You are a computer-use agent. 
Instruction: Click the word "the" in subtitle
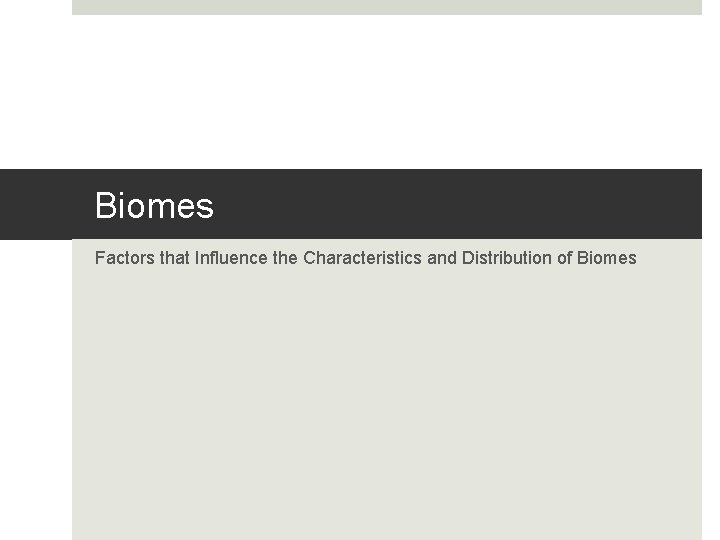tap(285, 258)
